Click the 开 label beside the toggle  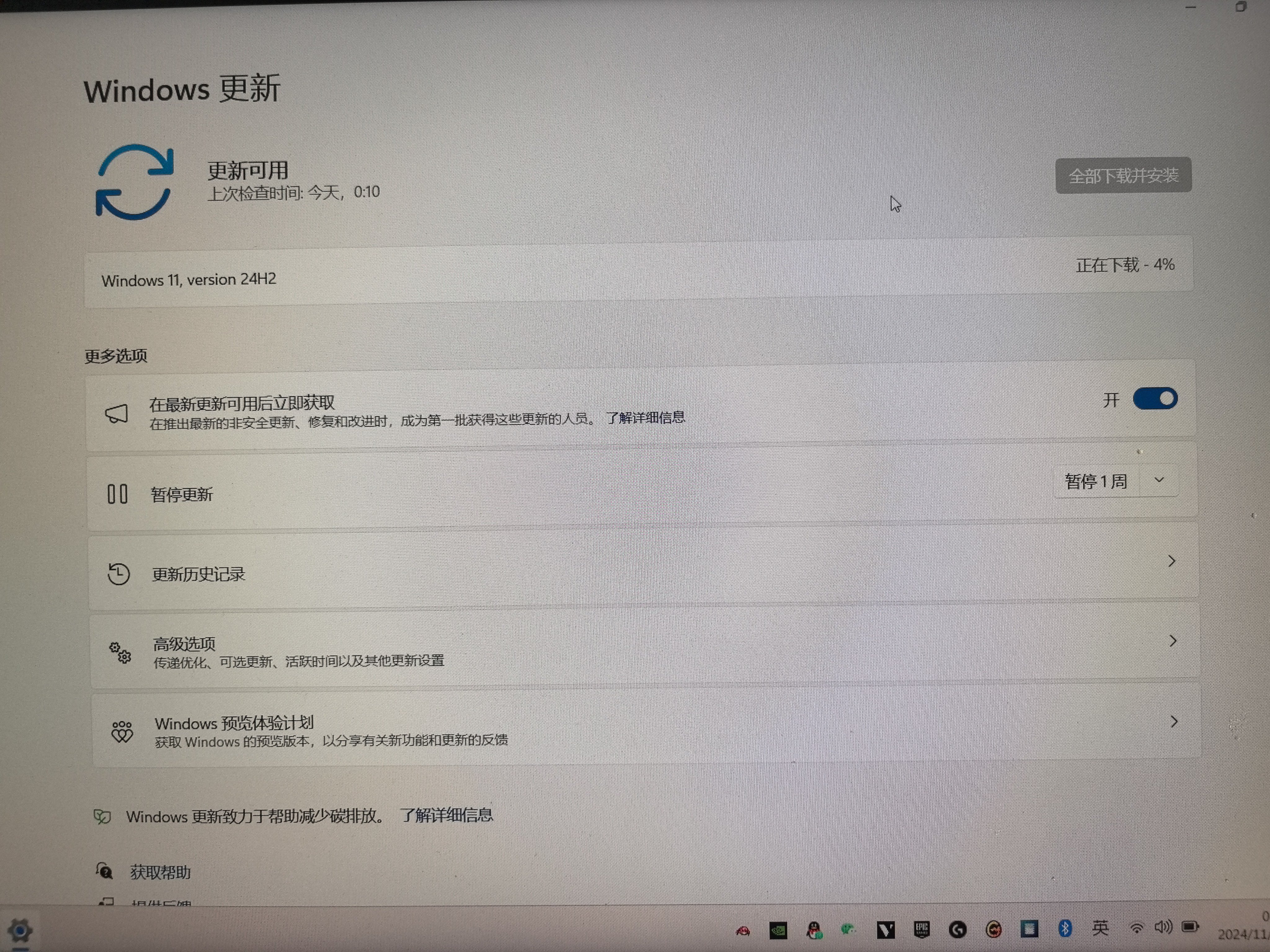point(1112,400)
